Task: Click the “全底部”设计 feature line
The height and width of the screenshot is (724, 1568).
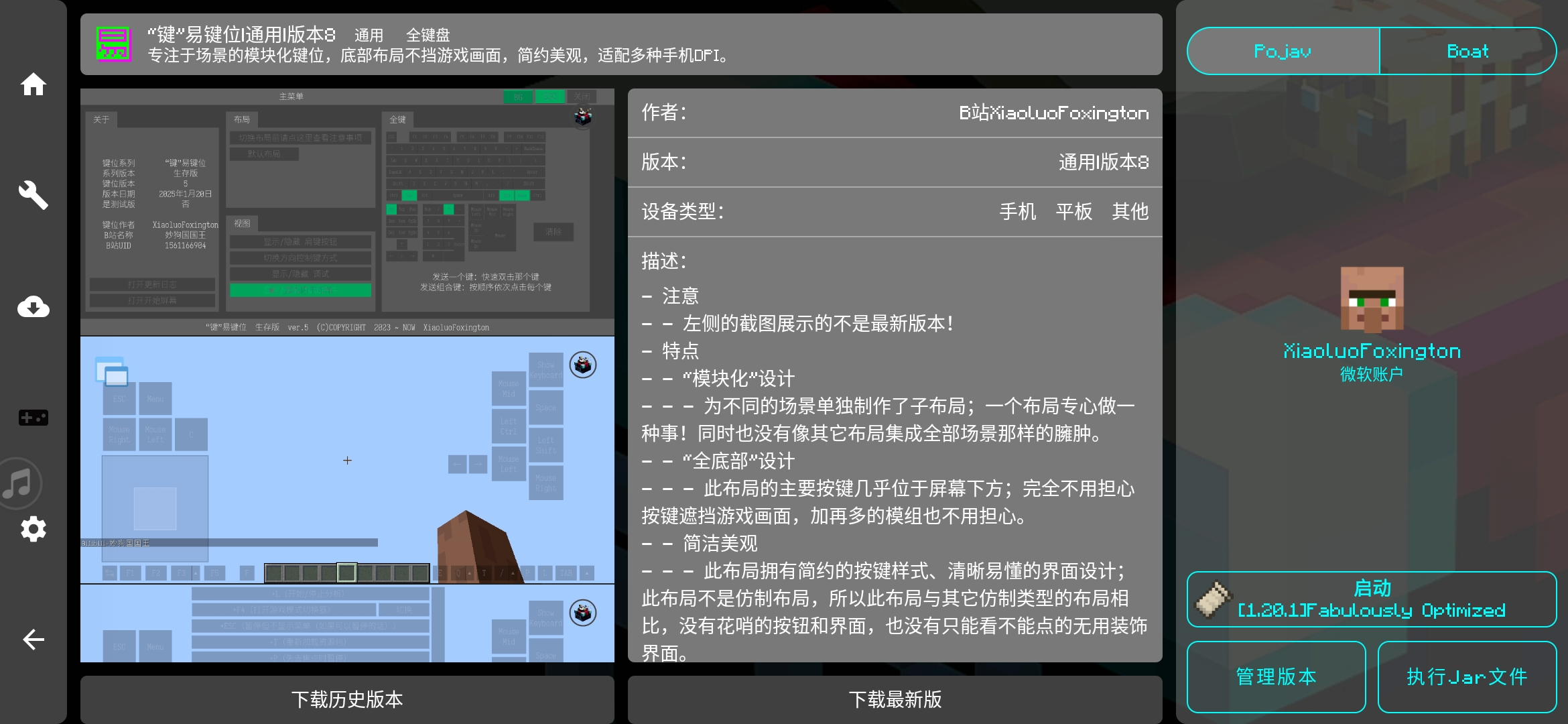Action: click(x=718, y=461)
